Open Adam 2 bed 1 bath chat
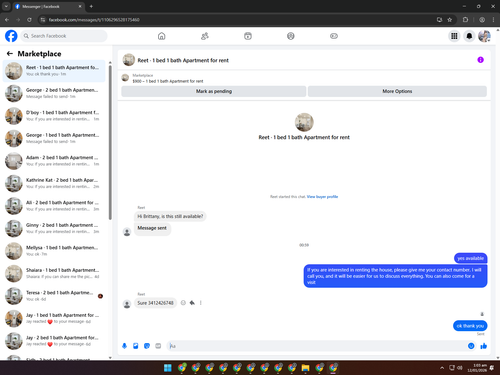Screen dimensions: 500x375 (x=54, y=161)
